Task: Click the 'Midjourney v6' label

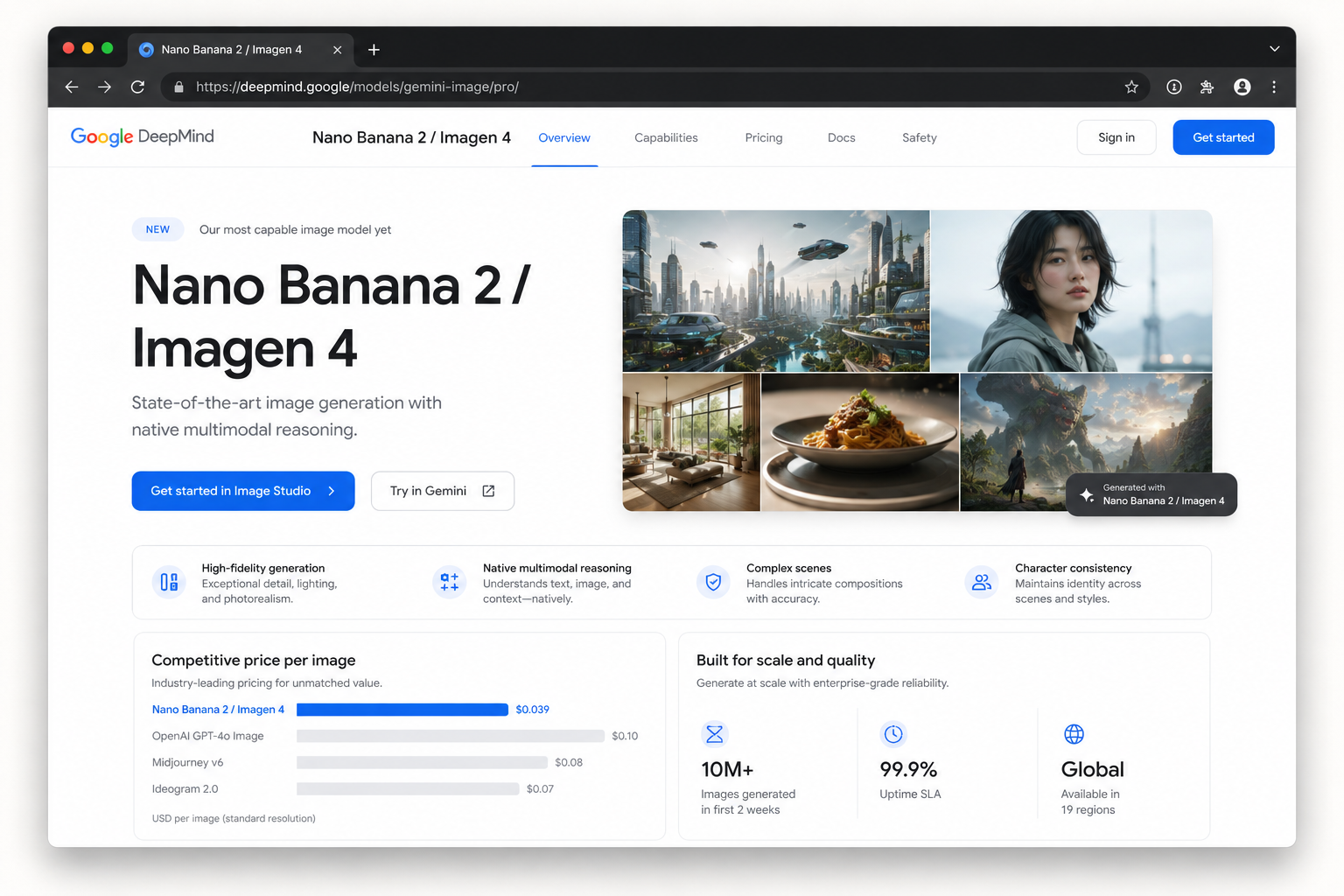Action: click(187, 762)
